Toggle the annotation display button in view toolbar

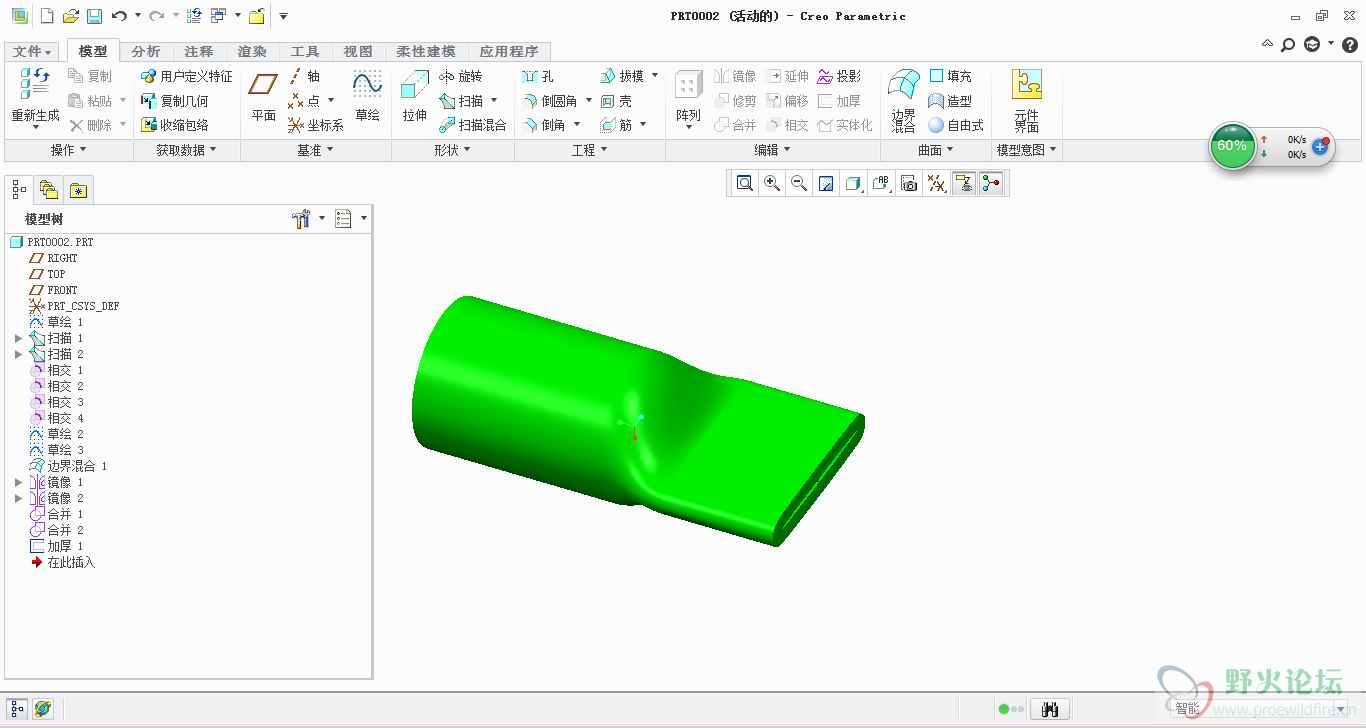click(x=963, y=183)
